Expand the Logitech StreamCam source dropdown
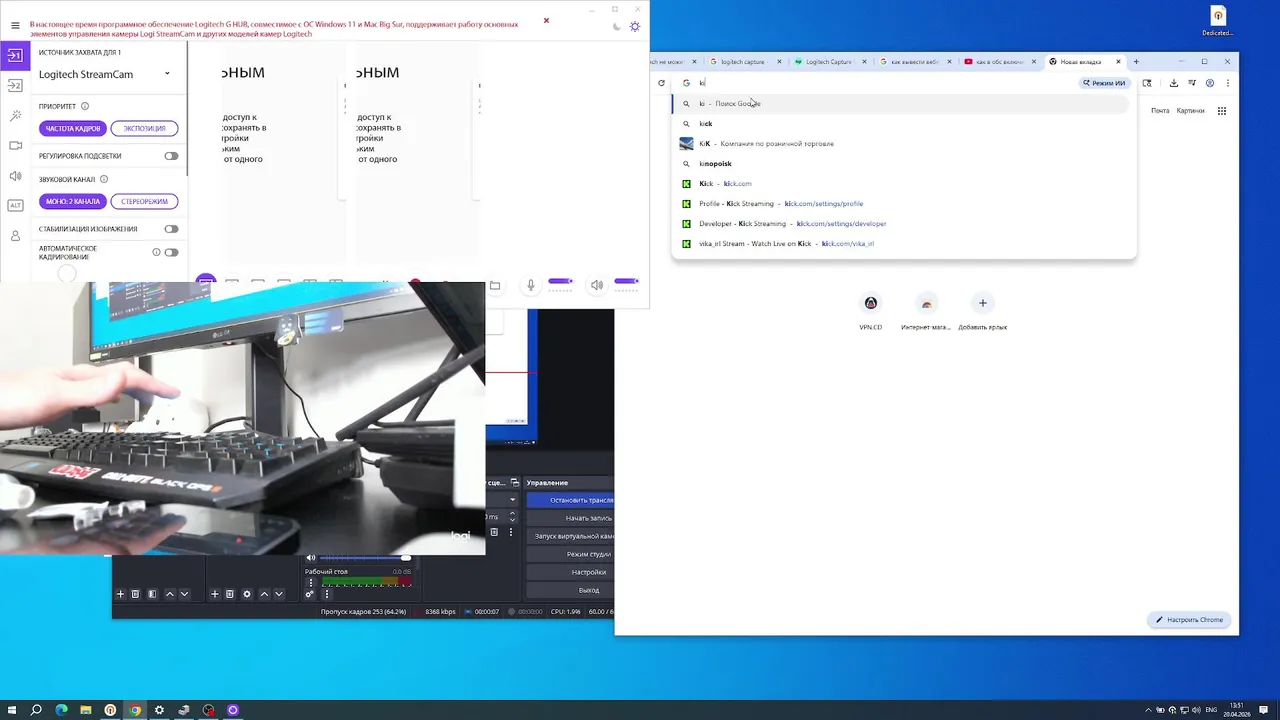The image size is (1280, 720). (167, 74)
